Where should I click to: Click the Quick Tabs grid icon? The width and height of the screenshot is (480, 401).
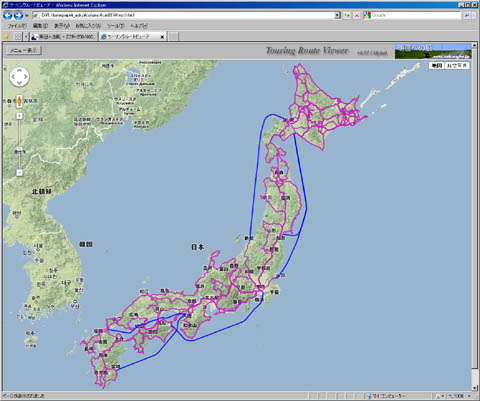[18, 36]
